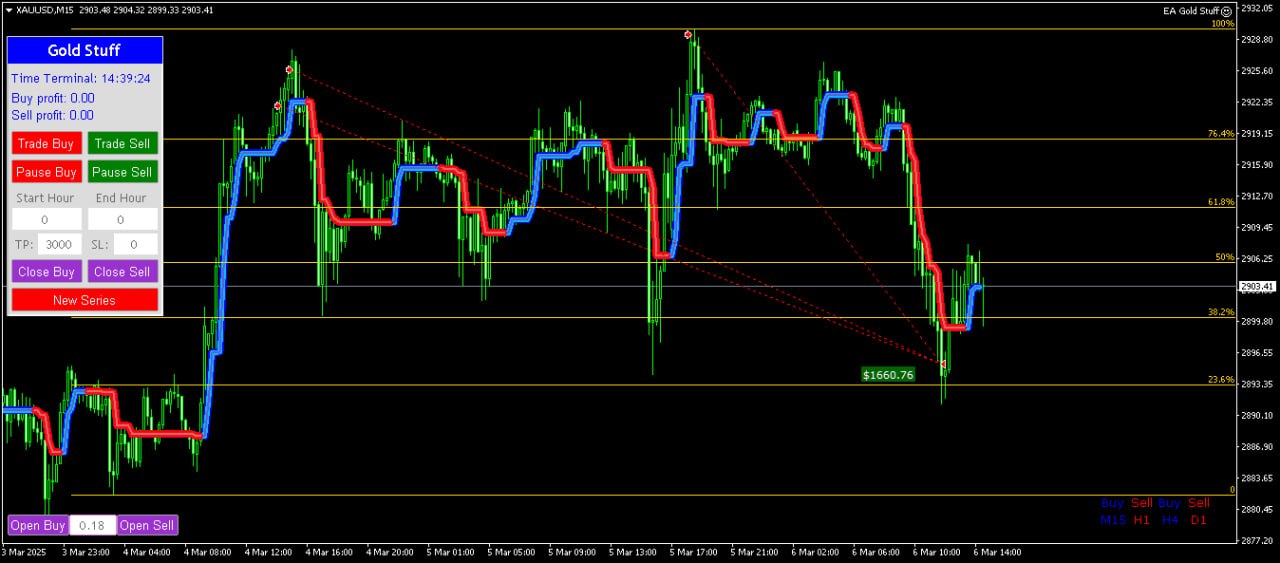
Task: Open chart symbol dropdown arrow next to XAUUSD
Action: pos(9,9)
